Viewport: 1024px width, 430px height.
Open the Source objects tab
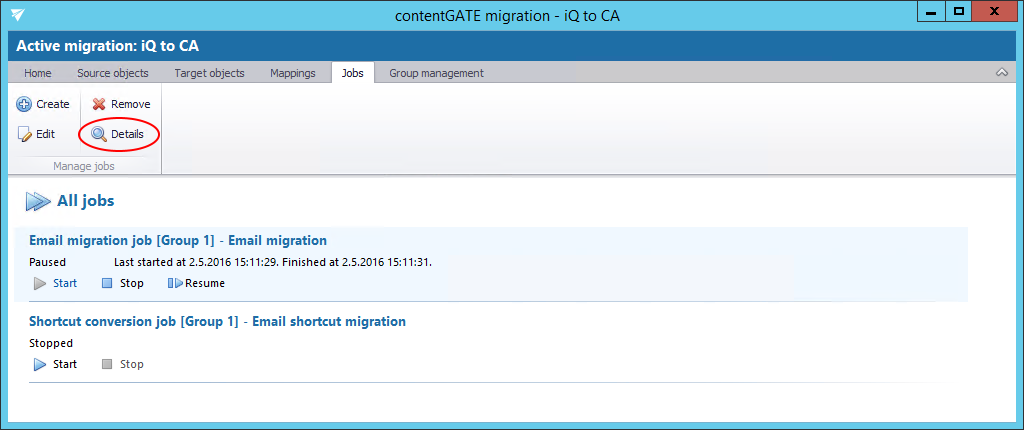click(113, 73)
